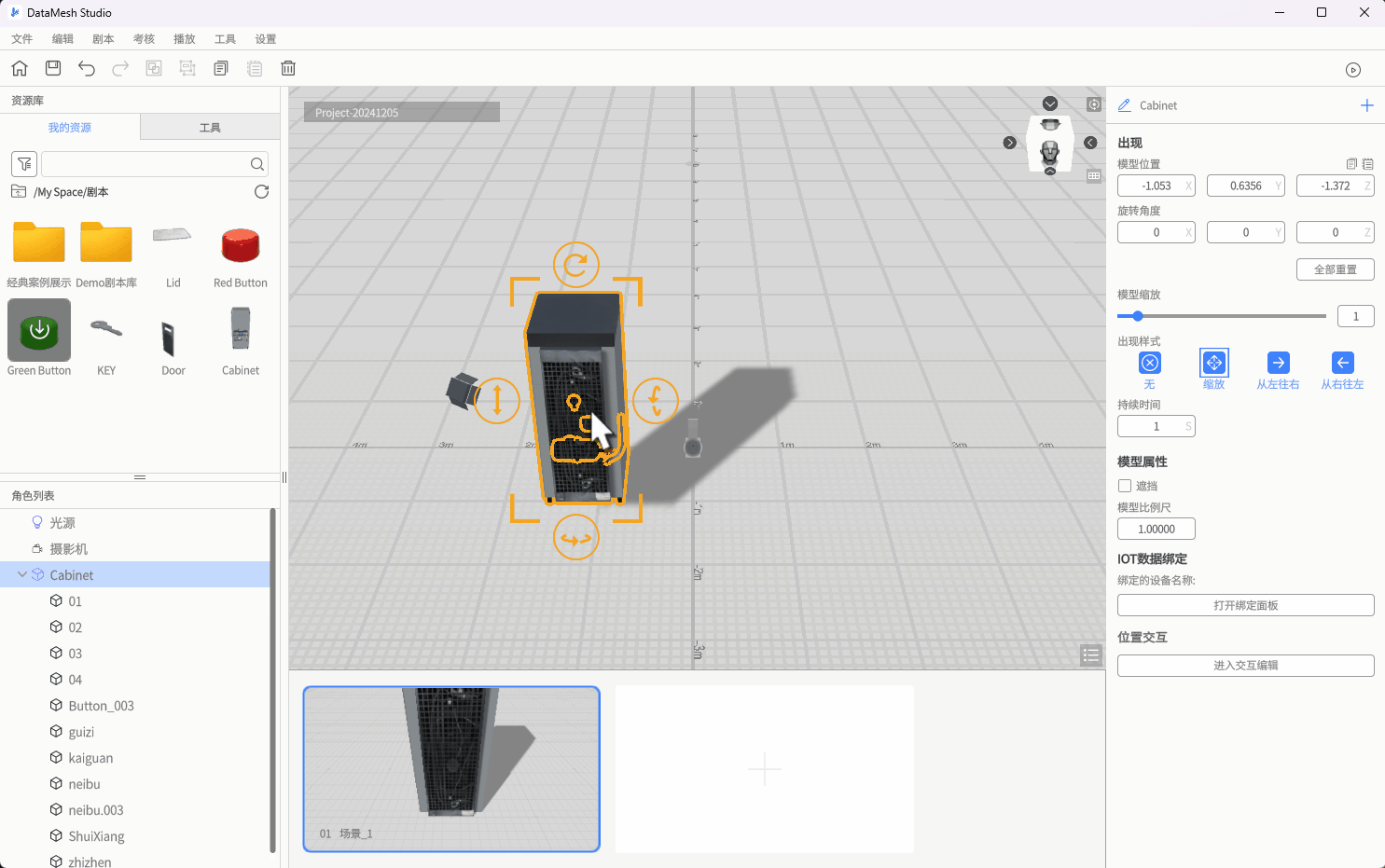
Task: Play the scenario preview
Action: [1353, 70]
